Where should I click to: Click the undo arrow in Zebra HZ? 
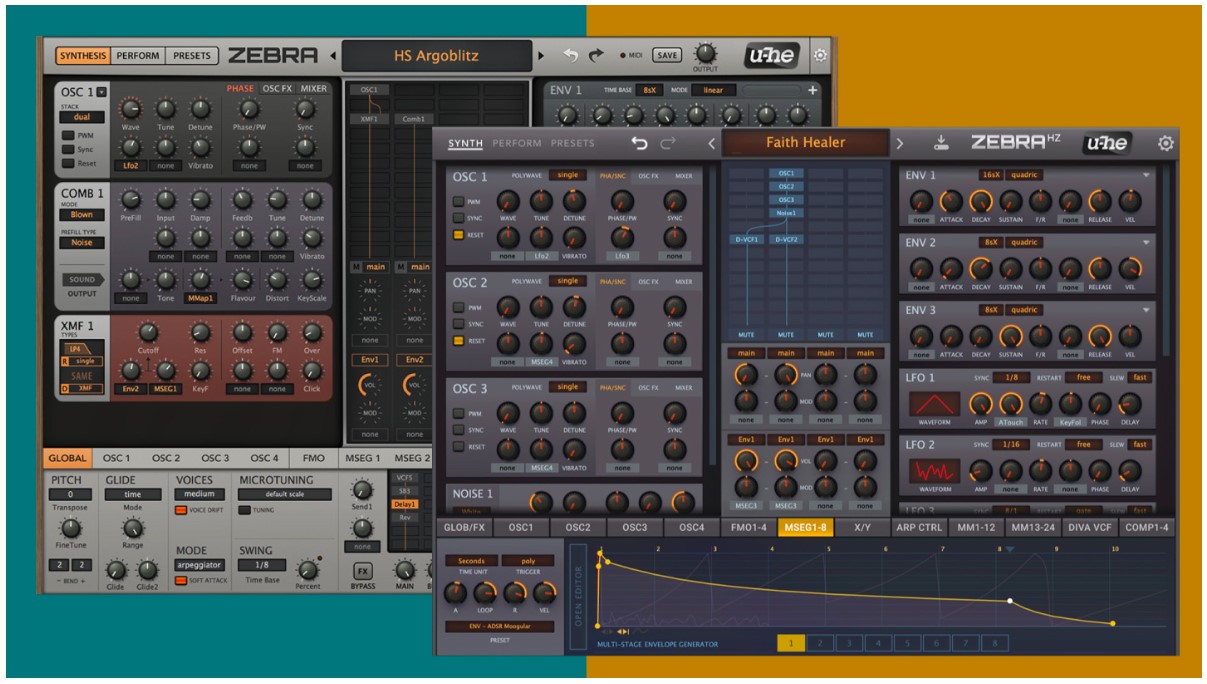point(639,143)
